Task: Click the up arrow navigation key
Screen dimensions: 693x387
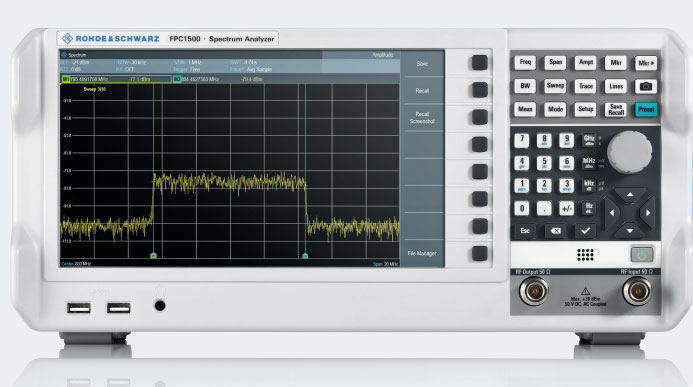Action: pyautogui.click(x=630, y=195)
